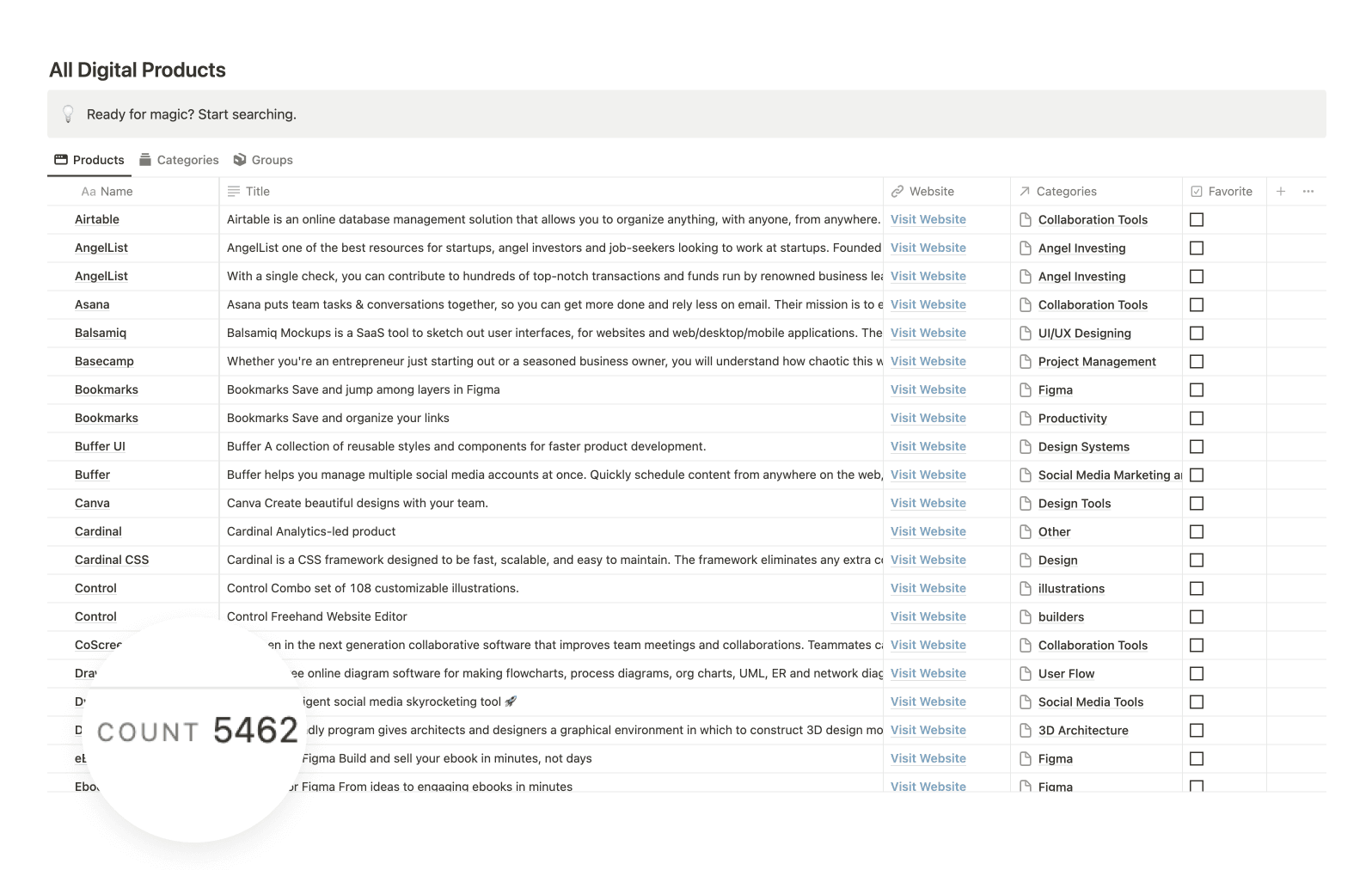The height and width of the screenshot is (870, 1372).
Task: Open the three-dots column options menu
Action: [1308, 192]
